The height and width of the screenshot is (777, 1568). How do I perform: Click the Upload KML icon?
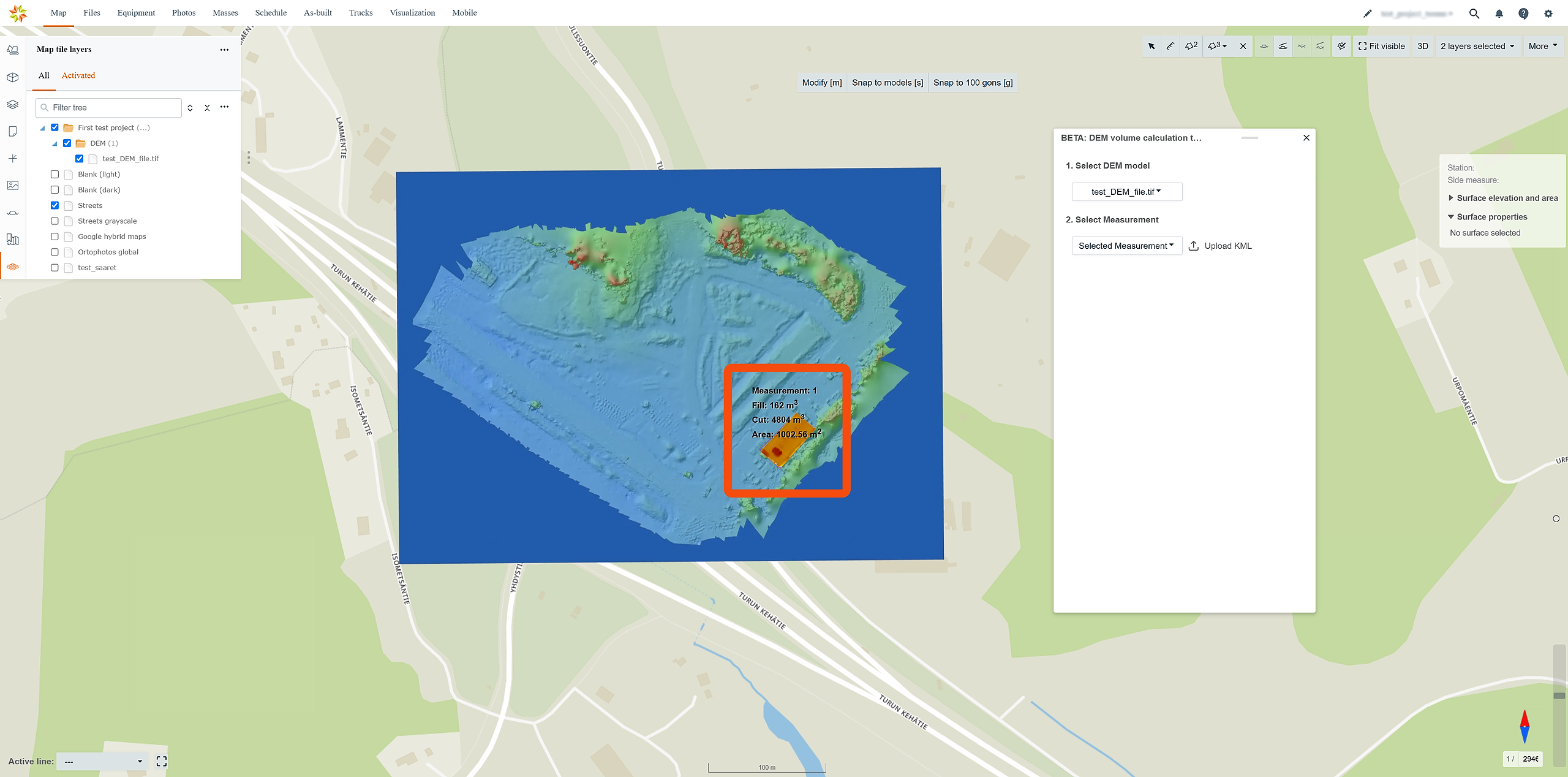pyautogui.click(x=1194, y=246)
